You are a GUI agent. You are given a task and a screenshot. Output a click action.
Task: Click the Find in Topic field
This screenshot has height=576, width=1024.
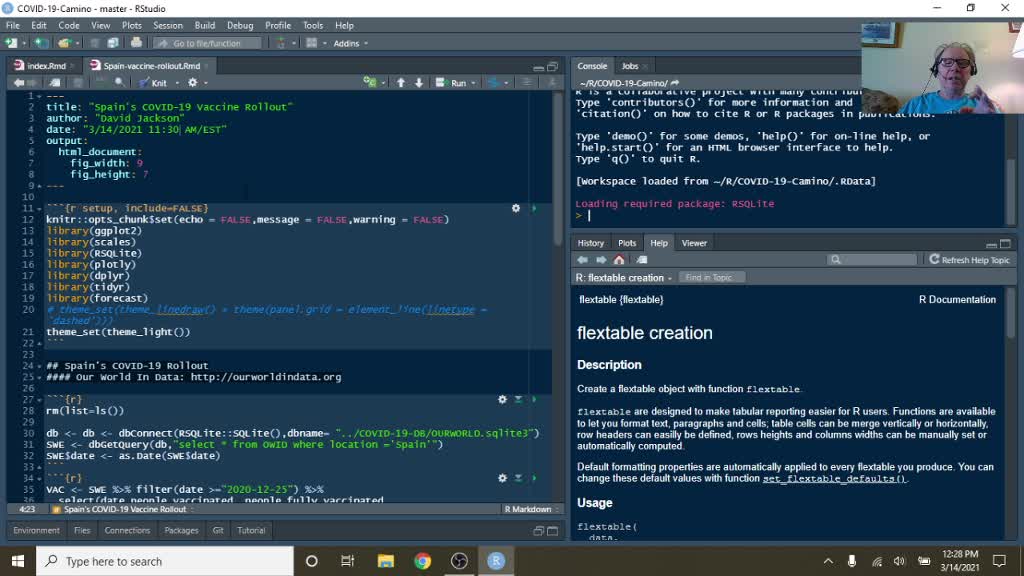pyautogui.click(x=711, y=278)
